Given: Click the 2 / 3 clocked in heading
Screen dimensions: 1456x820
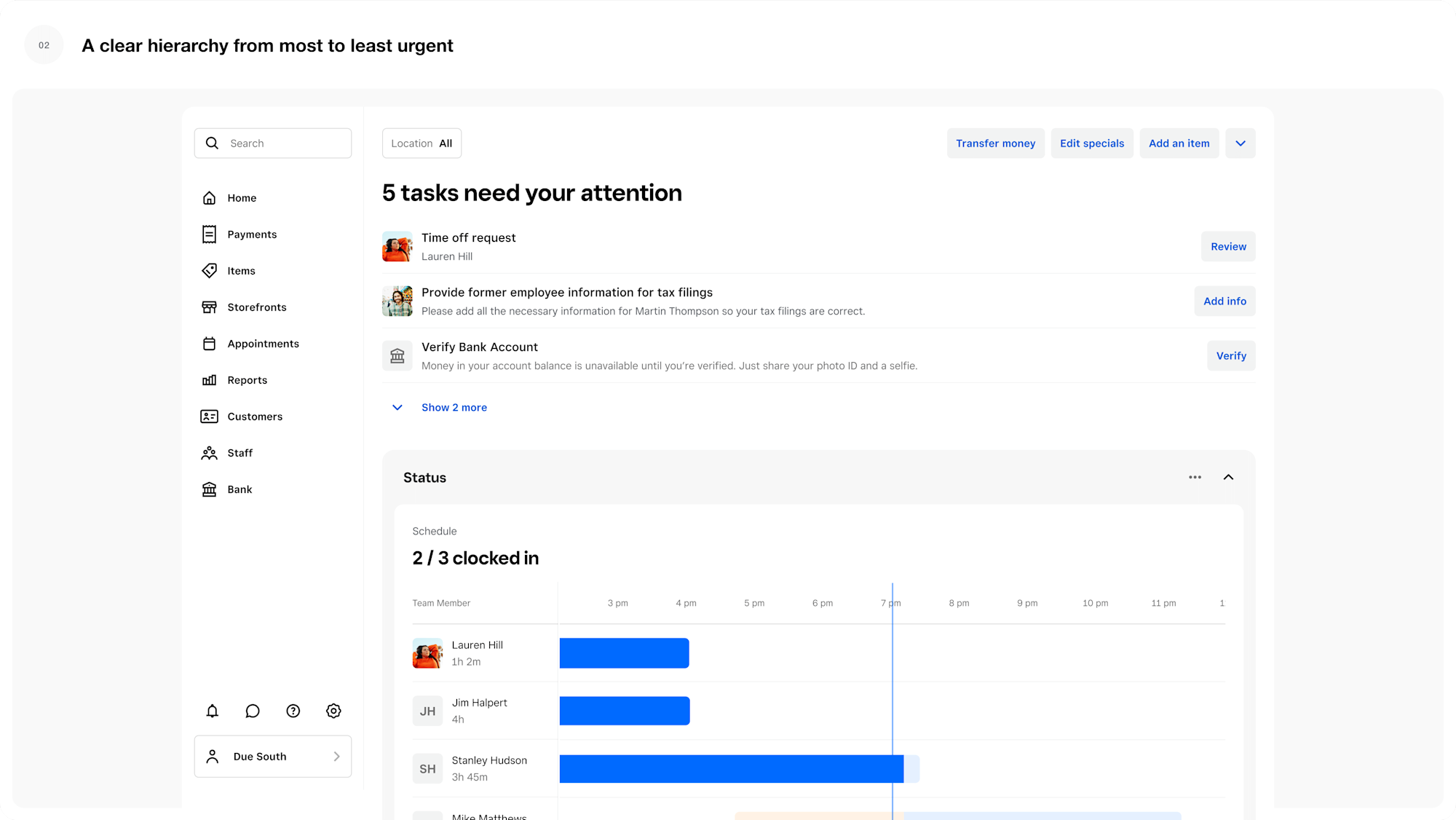Looking at the screenshot, I should coord(475,559).
